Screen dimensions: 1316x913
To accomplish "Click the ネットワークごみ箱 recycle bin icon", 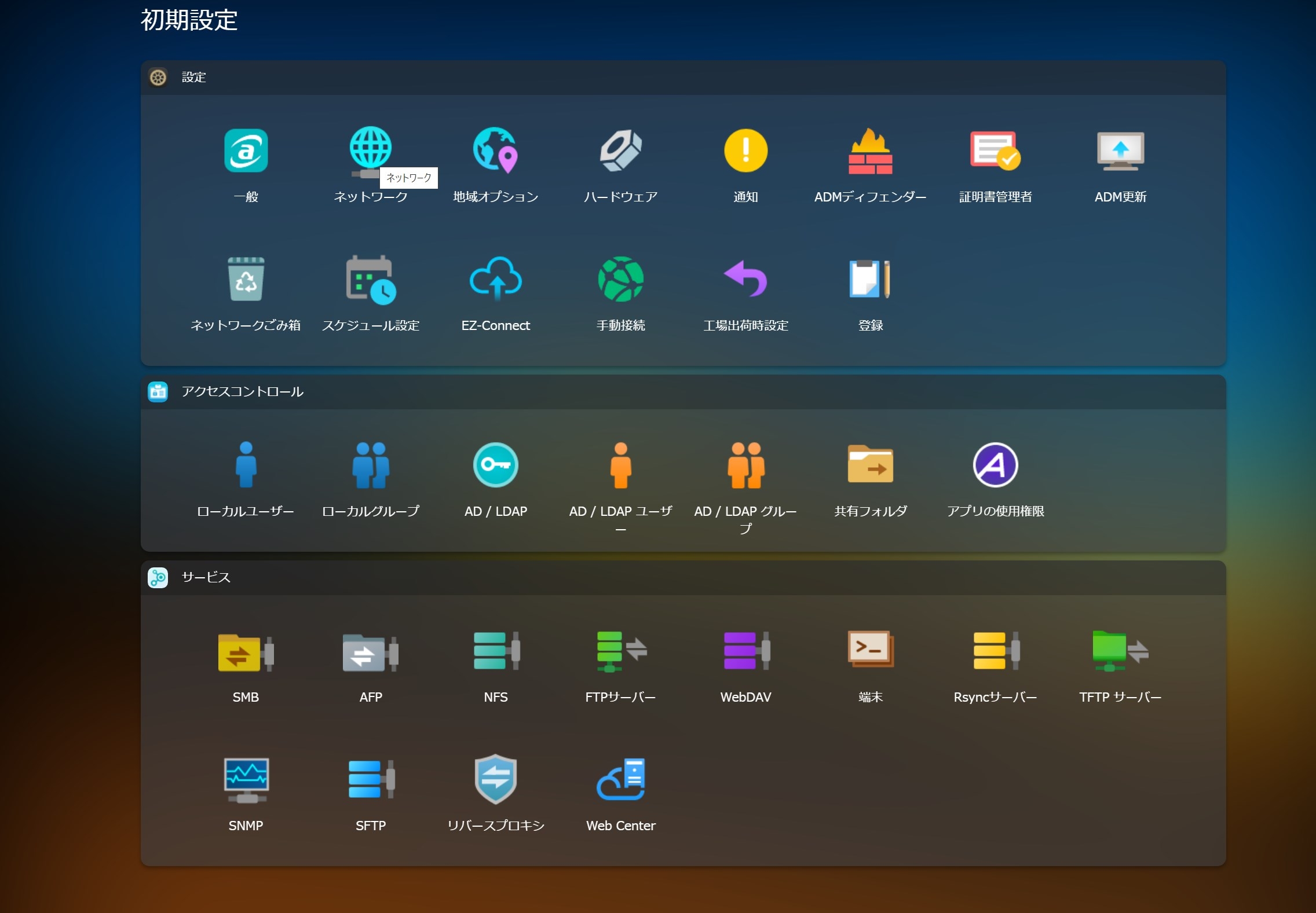I will pos(246,279).
